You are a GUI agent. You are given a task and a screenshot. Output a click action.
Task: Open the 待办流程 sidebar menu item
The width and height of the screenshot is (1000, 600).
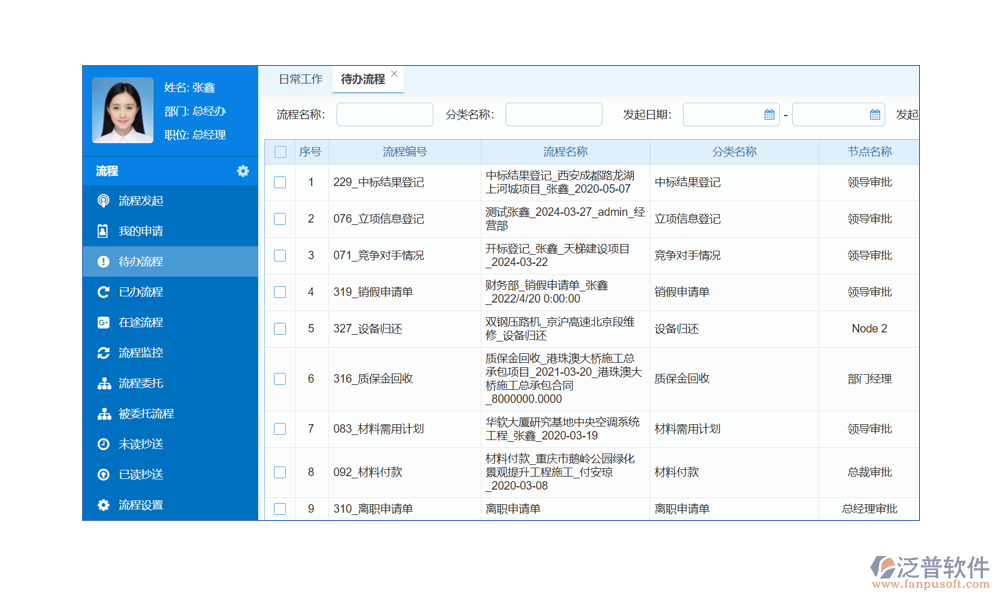[x=140, y=262]
